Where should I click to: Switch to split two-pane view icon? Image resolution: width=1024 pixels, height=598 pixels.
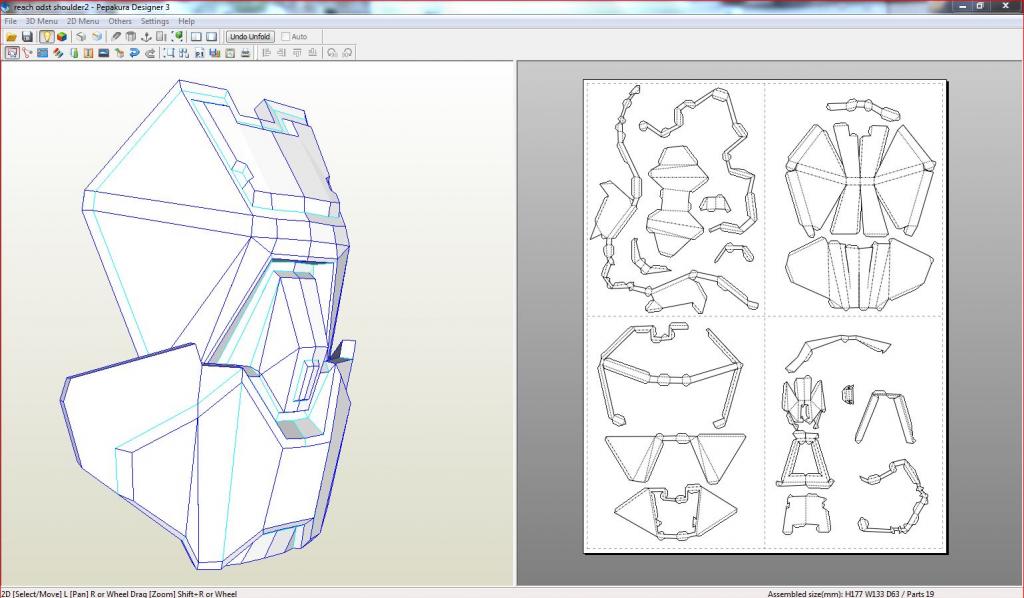pos(196,37)
